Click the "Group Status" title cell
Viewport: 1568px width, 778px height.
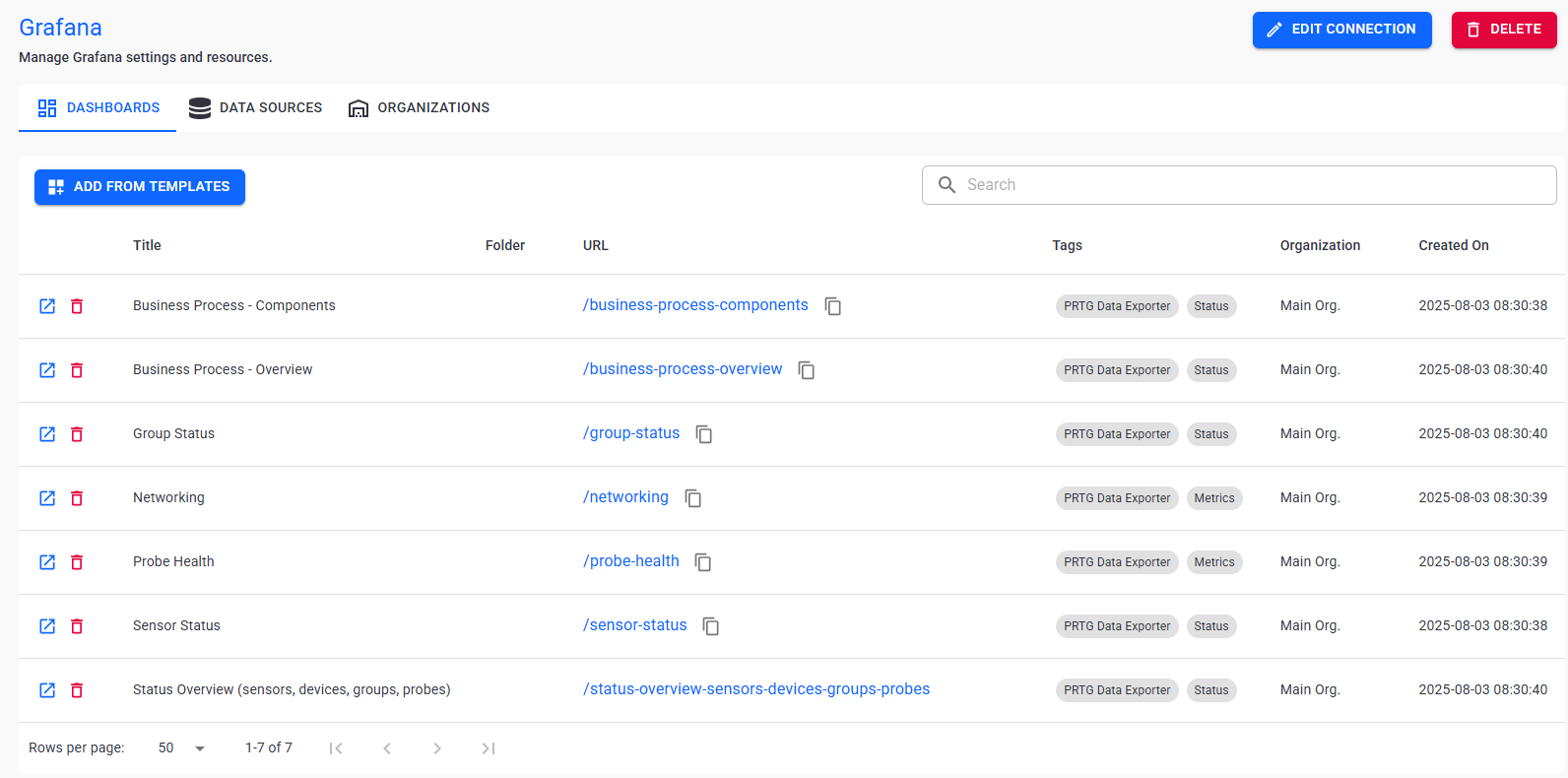[x=173, y=433]
